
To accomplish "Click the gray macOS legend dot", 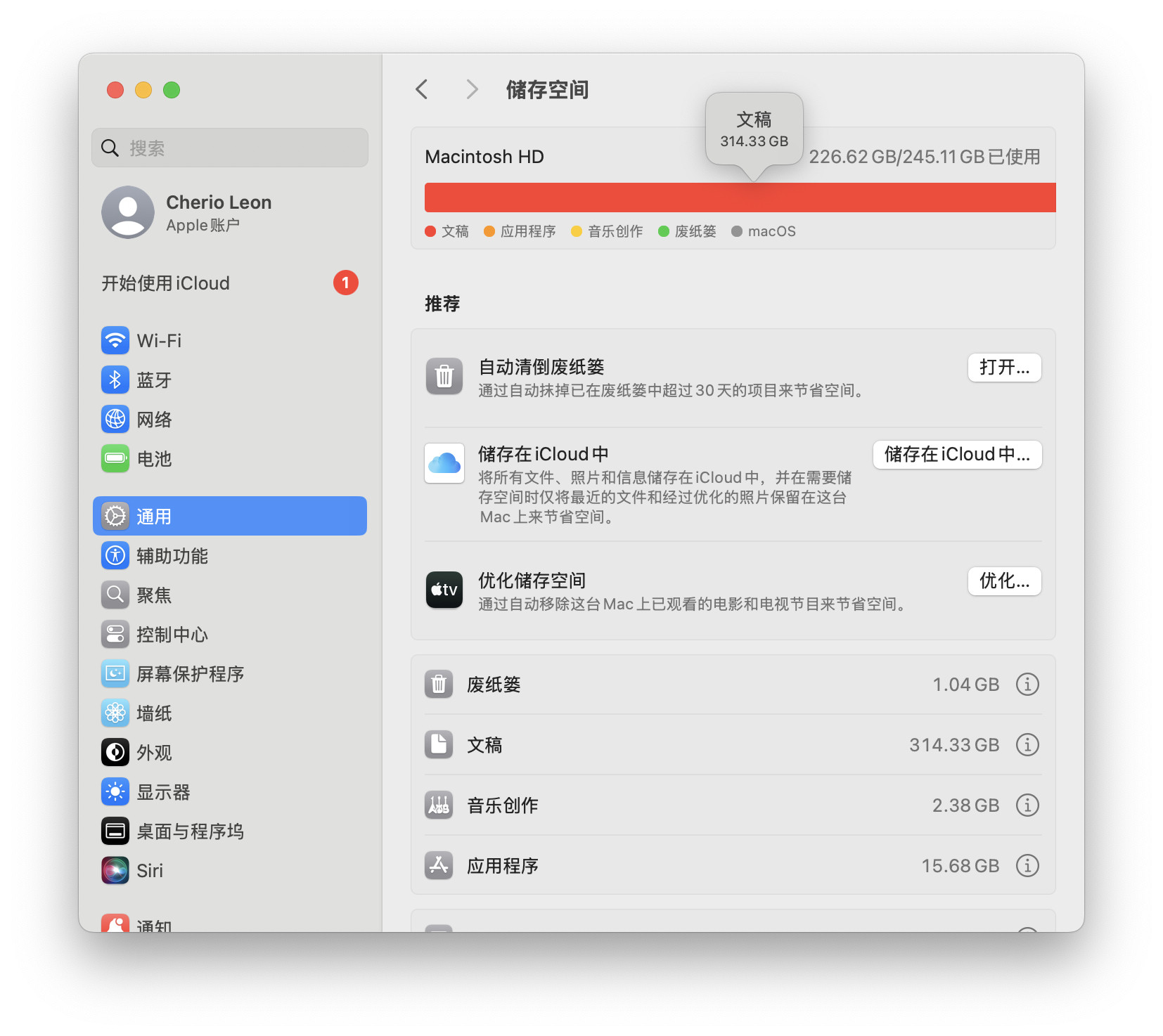I will click(737, 231).
